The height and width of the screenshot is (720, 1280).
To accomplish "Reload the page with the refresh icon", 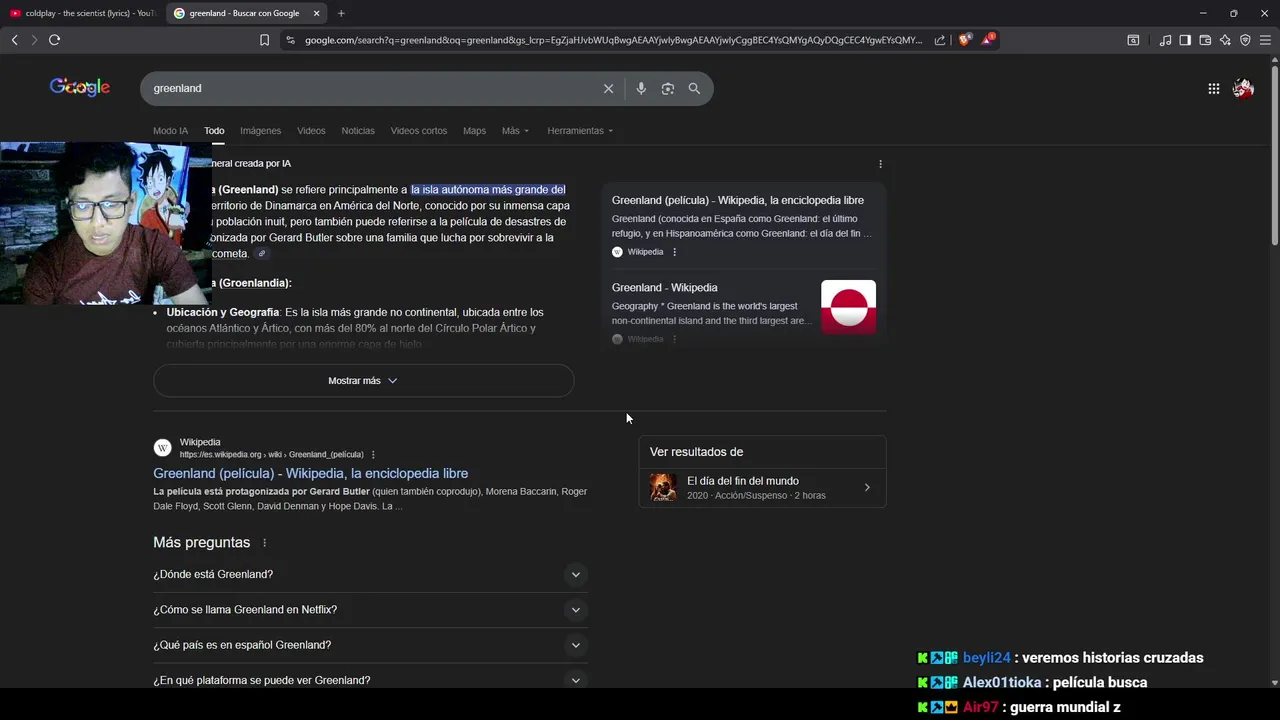I will click(54, 40).
